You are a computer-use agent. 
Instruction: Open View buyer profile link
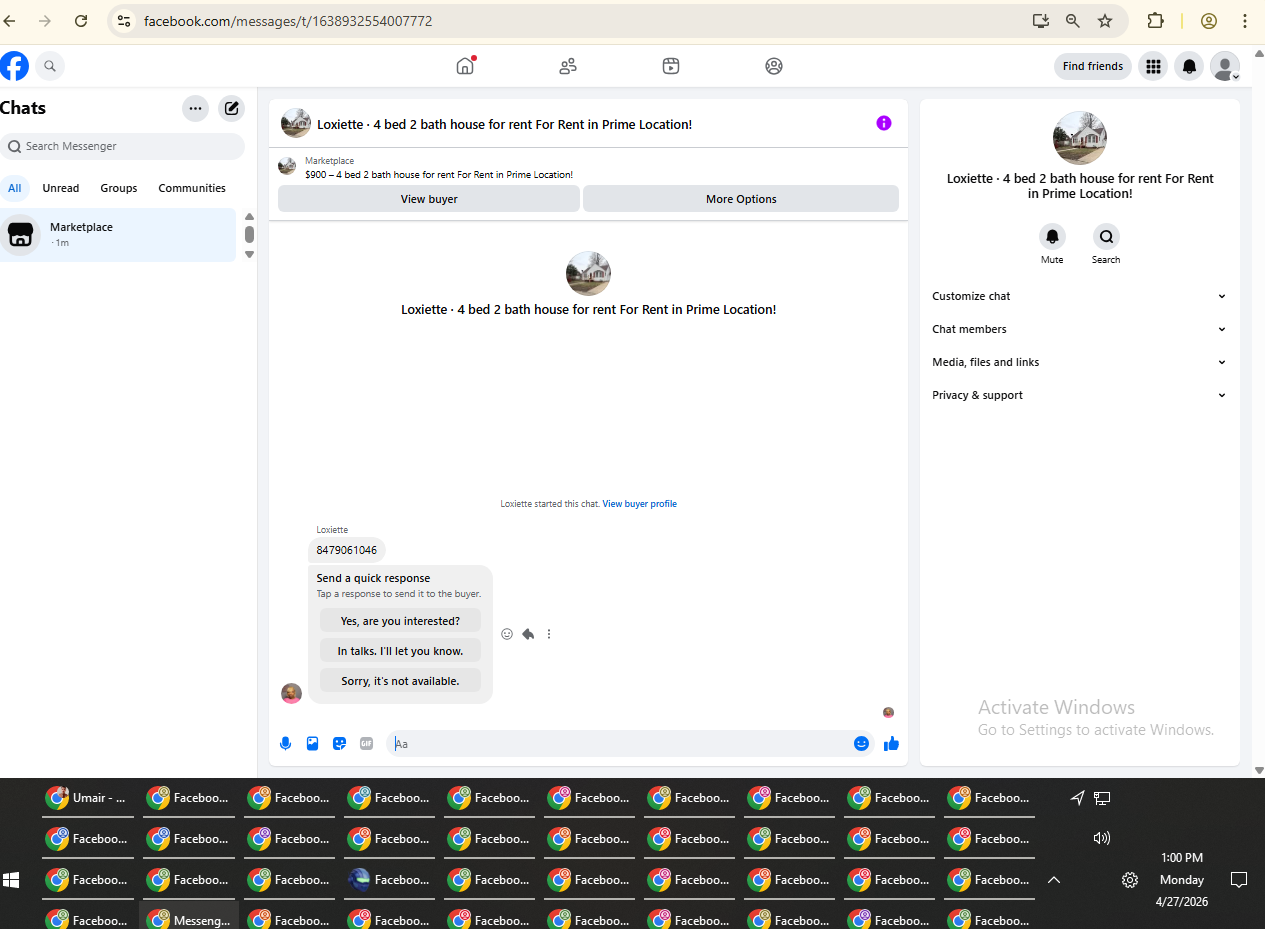640,504
